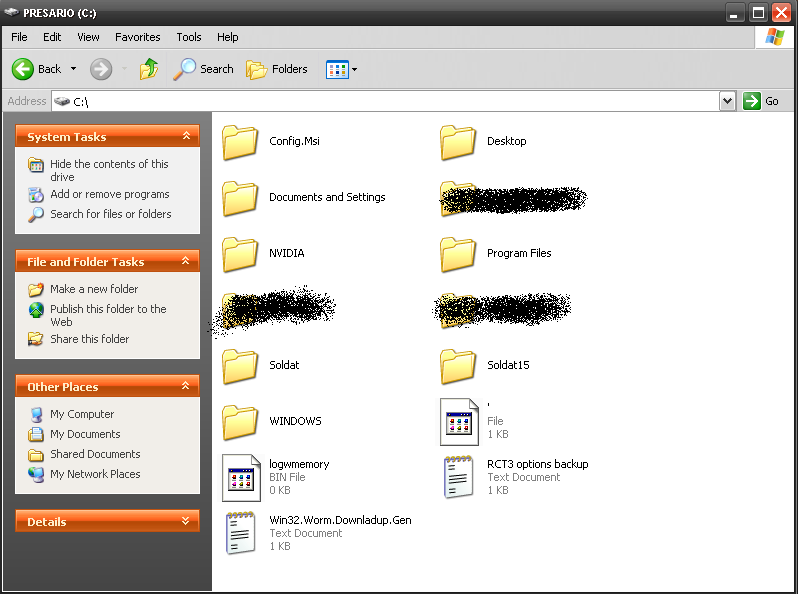This screenshot has width=798, height=594.
Task: Select the Desktop folder icon
Action: 458,142
